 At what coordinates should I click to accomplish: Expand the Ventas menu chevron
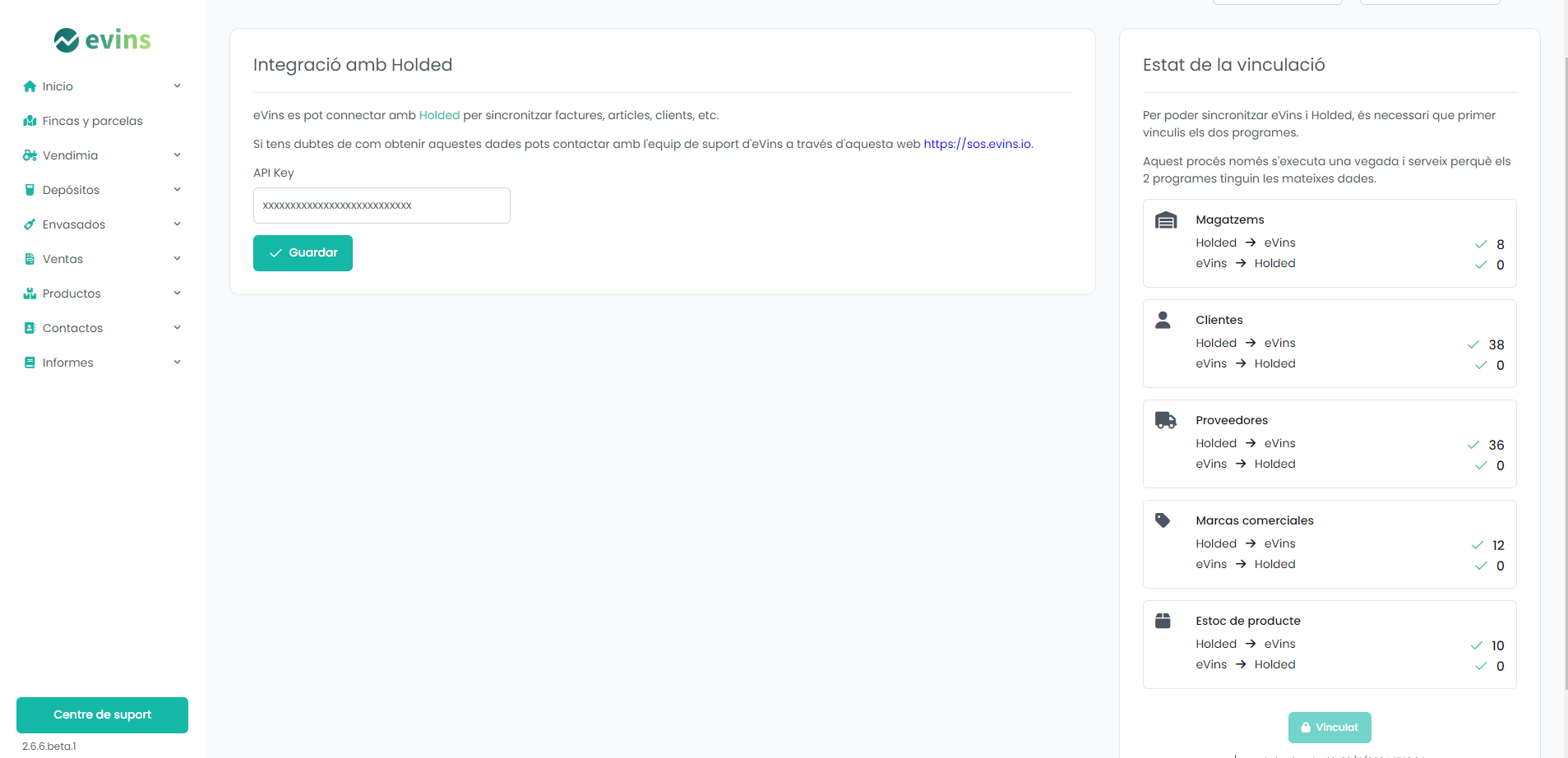coord(177,259)
